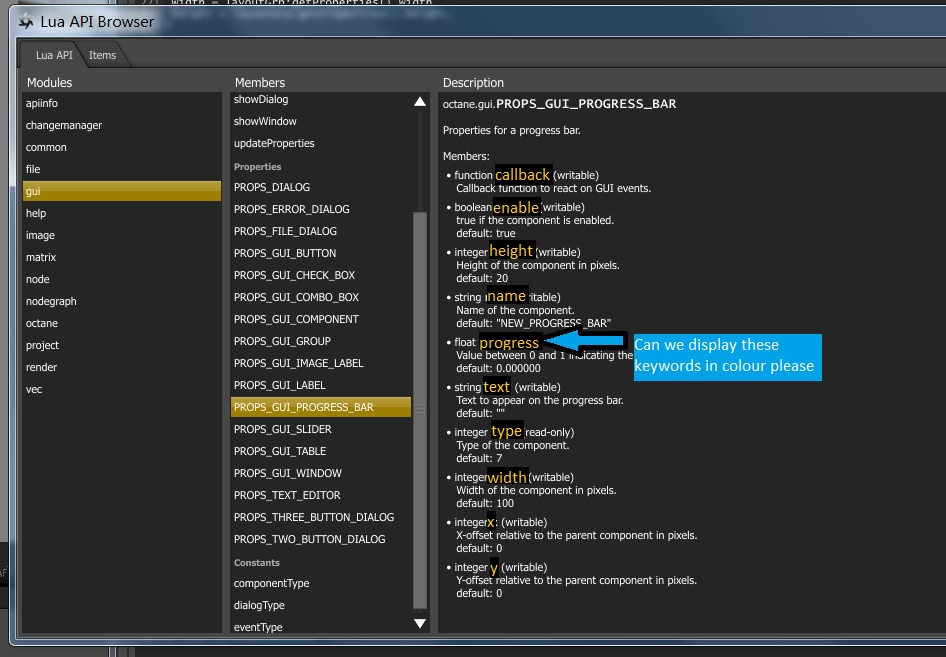The height and width of the screenshot is (657, 946).
Task: Click the Lua API Browser window icon
Action: pos(26,22)
